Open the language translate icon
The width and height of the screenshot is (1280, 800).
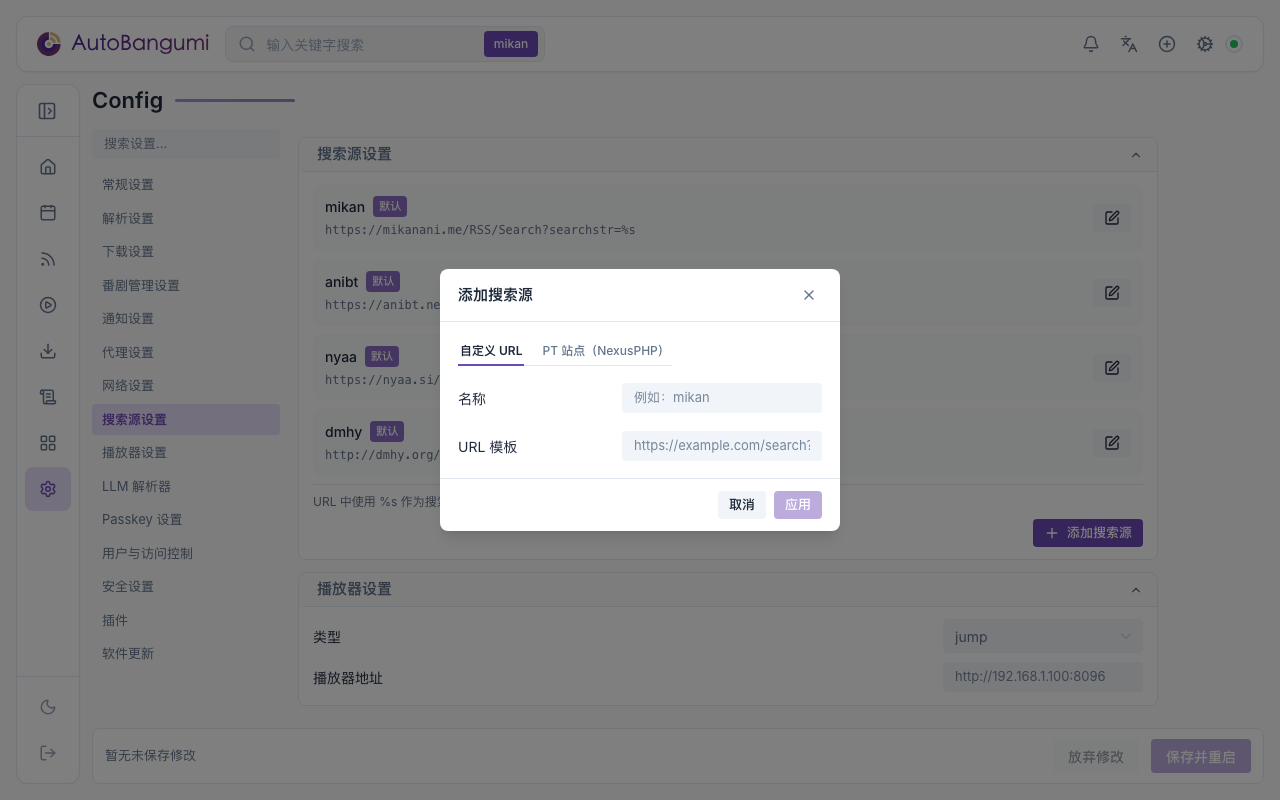tap(1129, 44)
